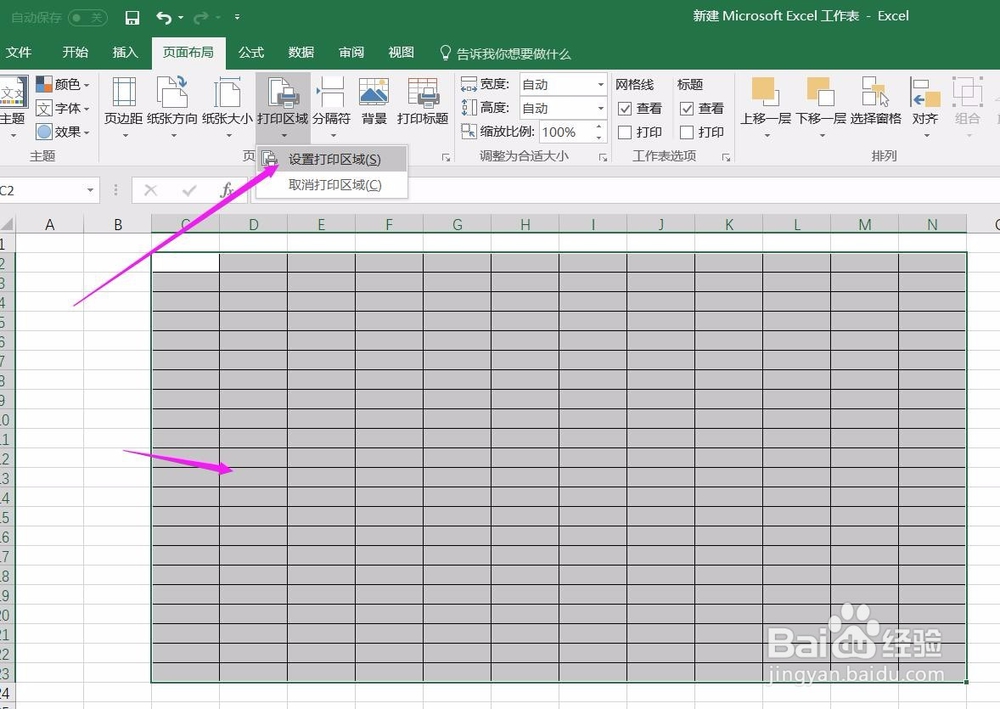Select column header A

pos(49,224)
